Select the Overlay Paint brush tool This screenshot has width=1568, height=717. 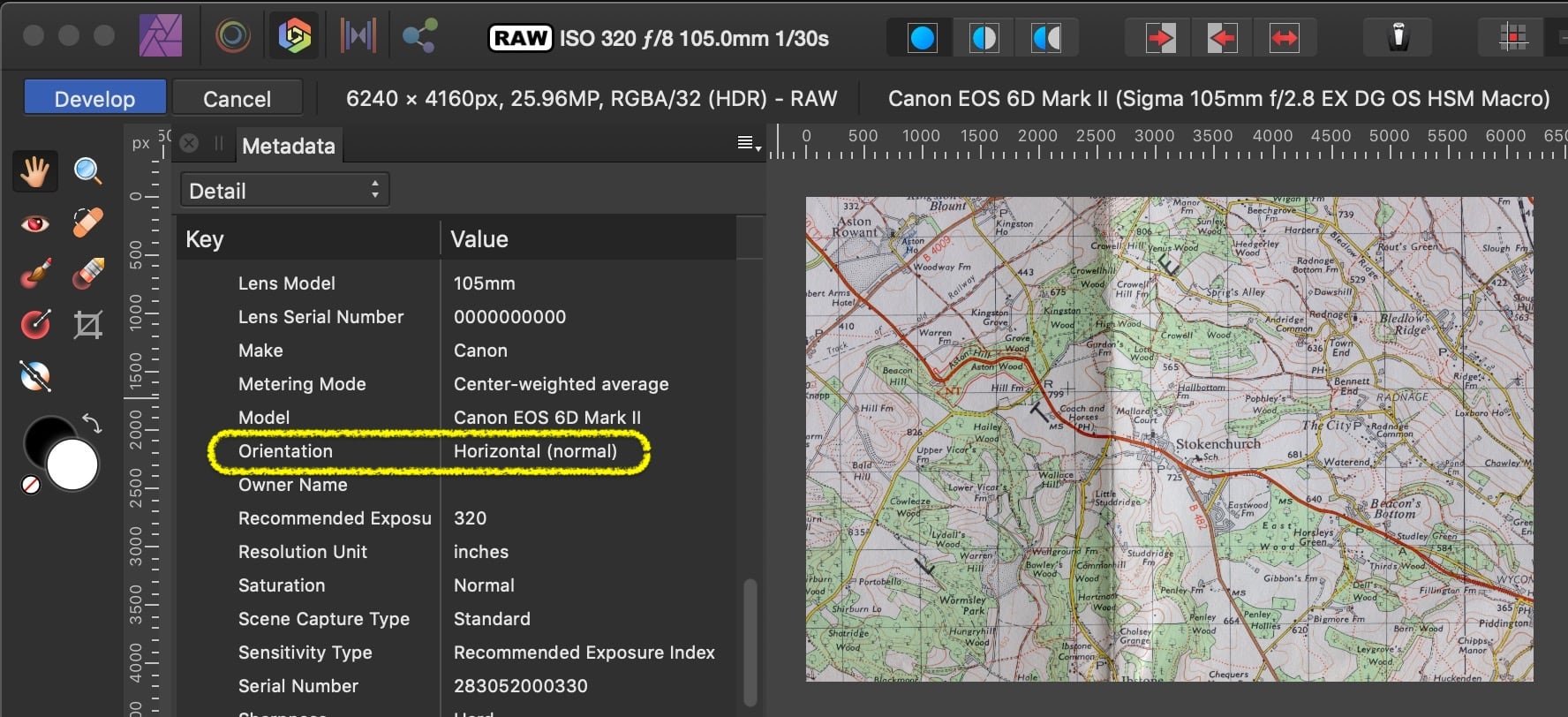[x=34, y=275]
